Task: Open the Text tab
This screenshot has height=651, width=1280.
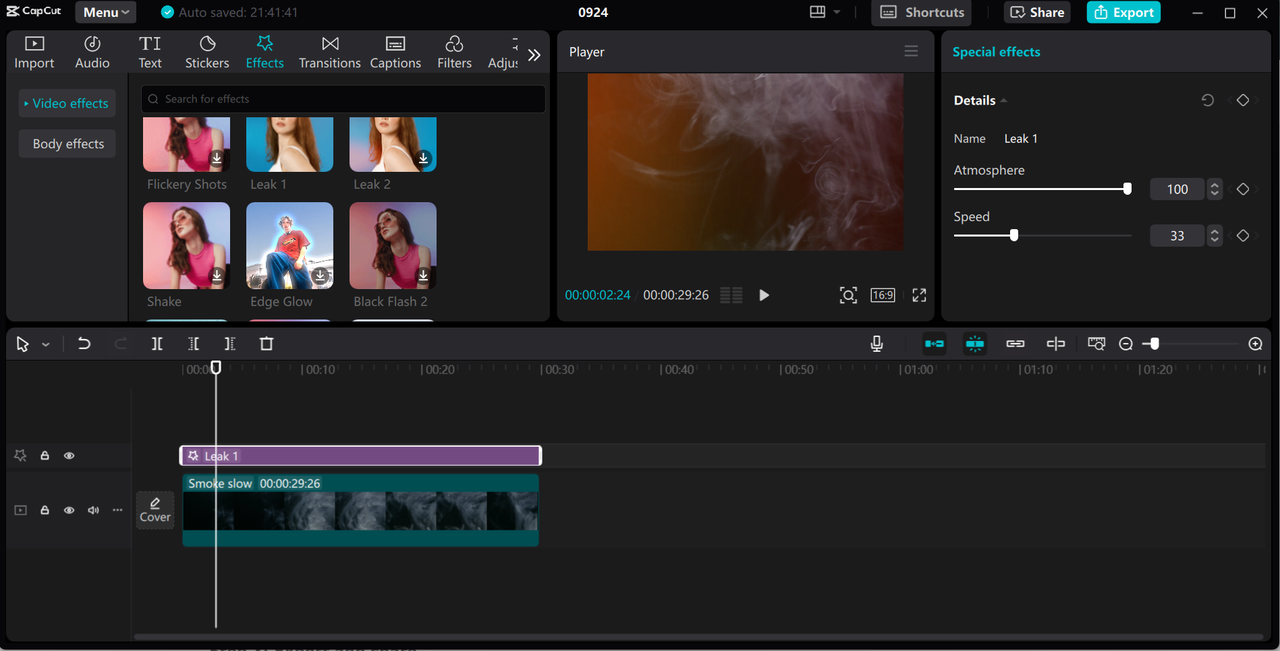Action: [150, 52]
